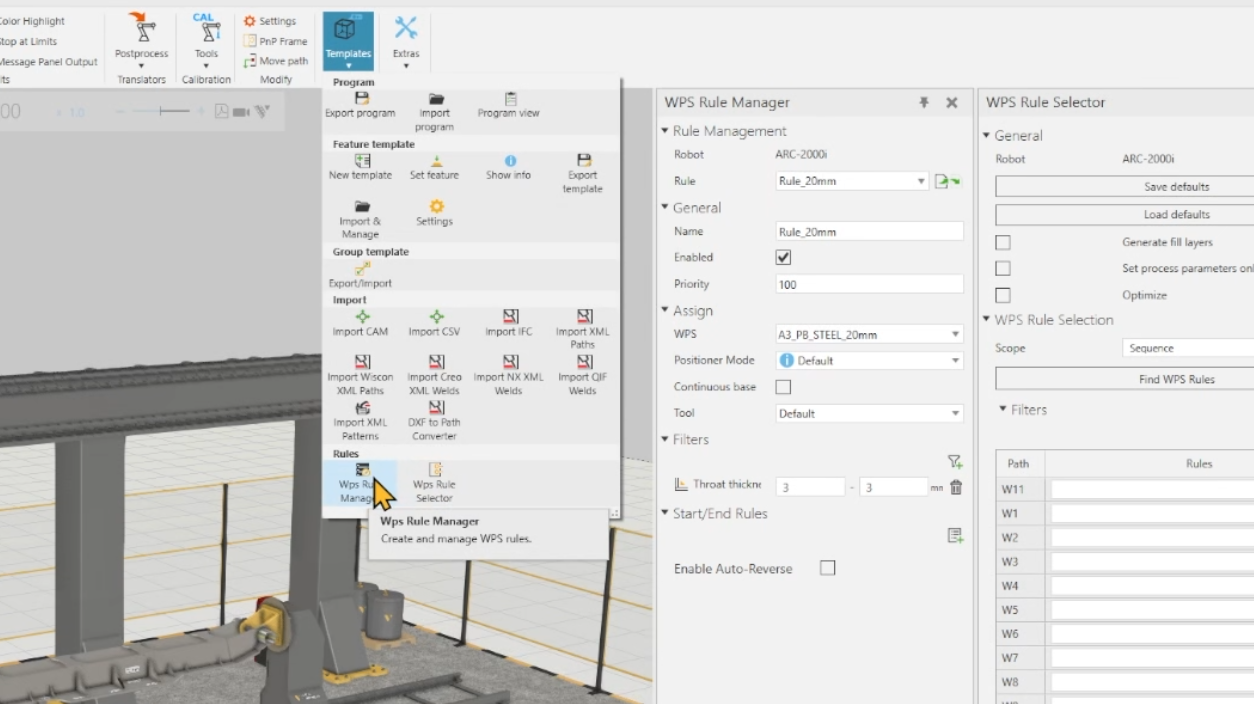1254x704 pixels.
Task: Open the Wps Rule Selector
Action: click(434, 482)
